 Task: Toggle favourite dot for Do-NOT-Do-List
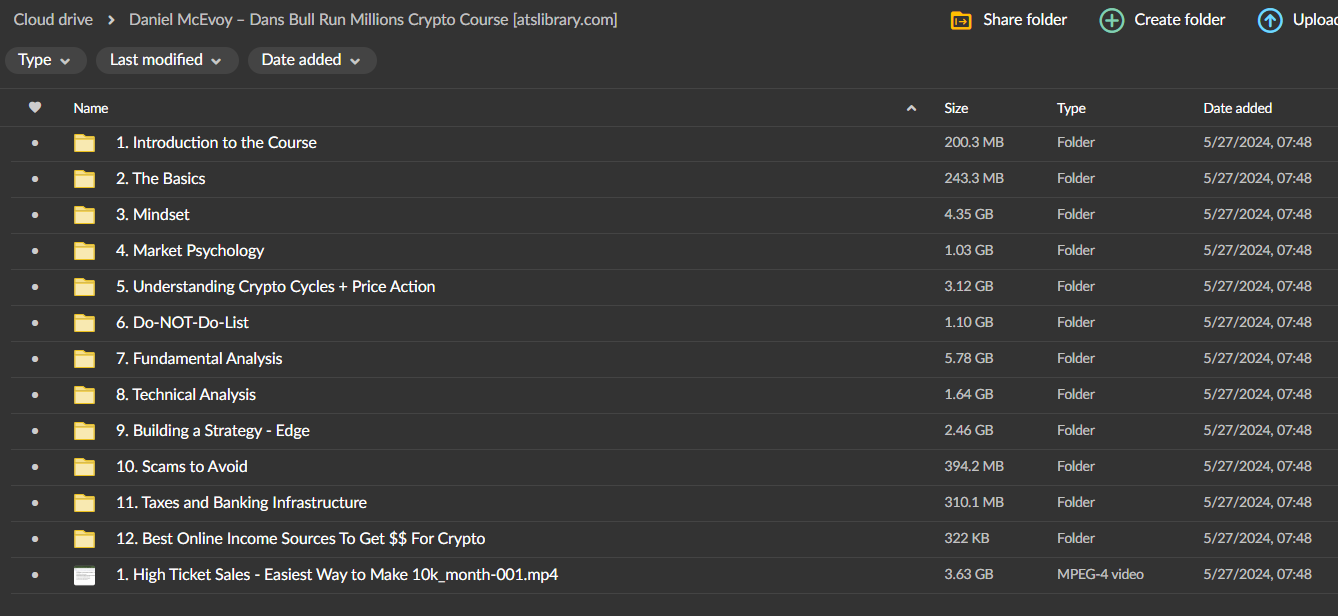pos(35,323)
